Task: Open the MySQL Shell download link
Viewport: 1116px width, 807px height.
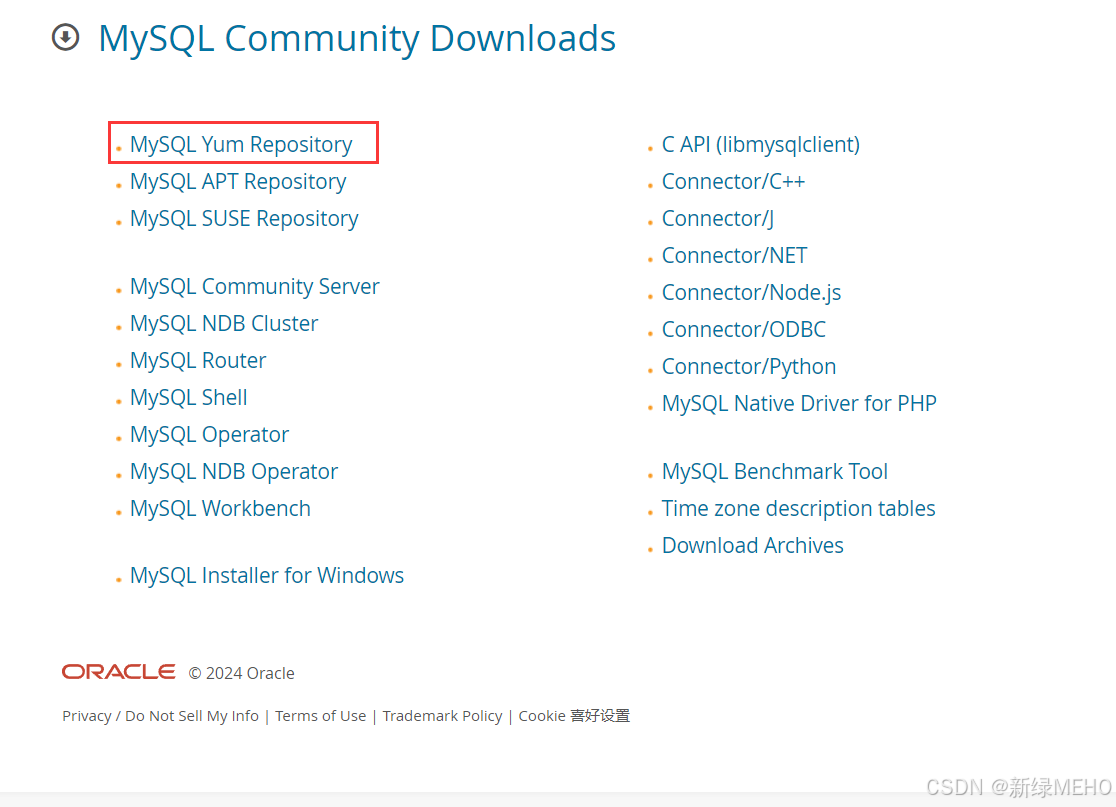Action: (x=189, y=397)
